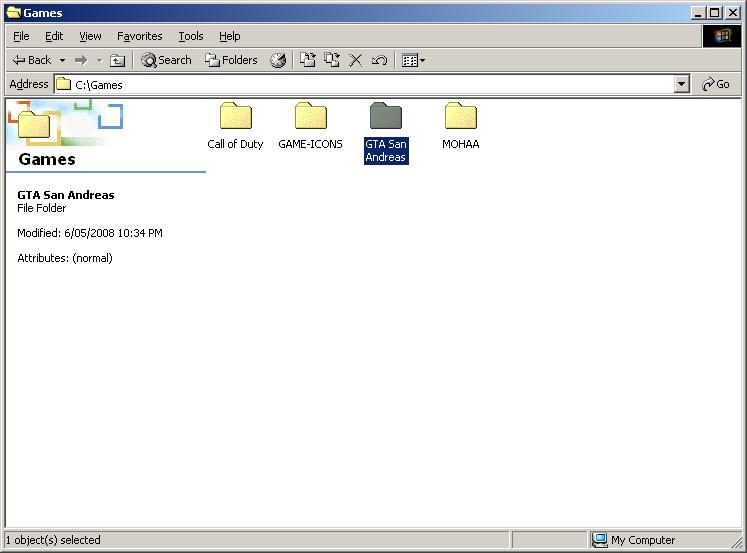Select the Call of Duty folder
This screenshot has width=747, height=553.
pos(235,126)
